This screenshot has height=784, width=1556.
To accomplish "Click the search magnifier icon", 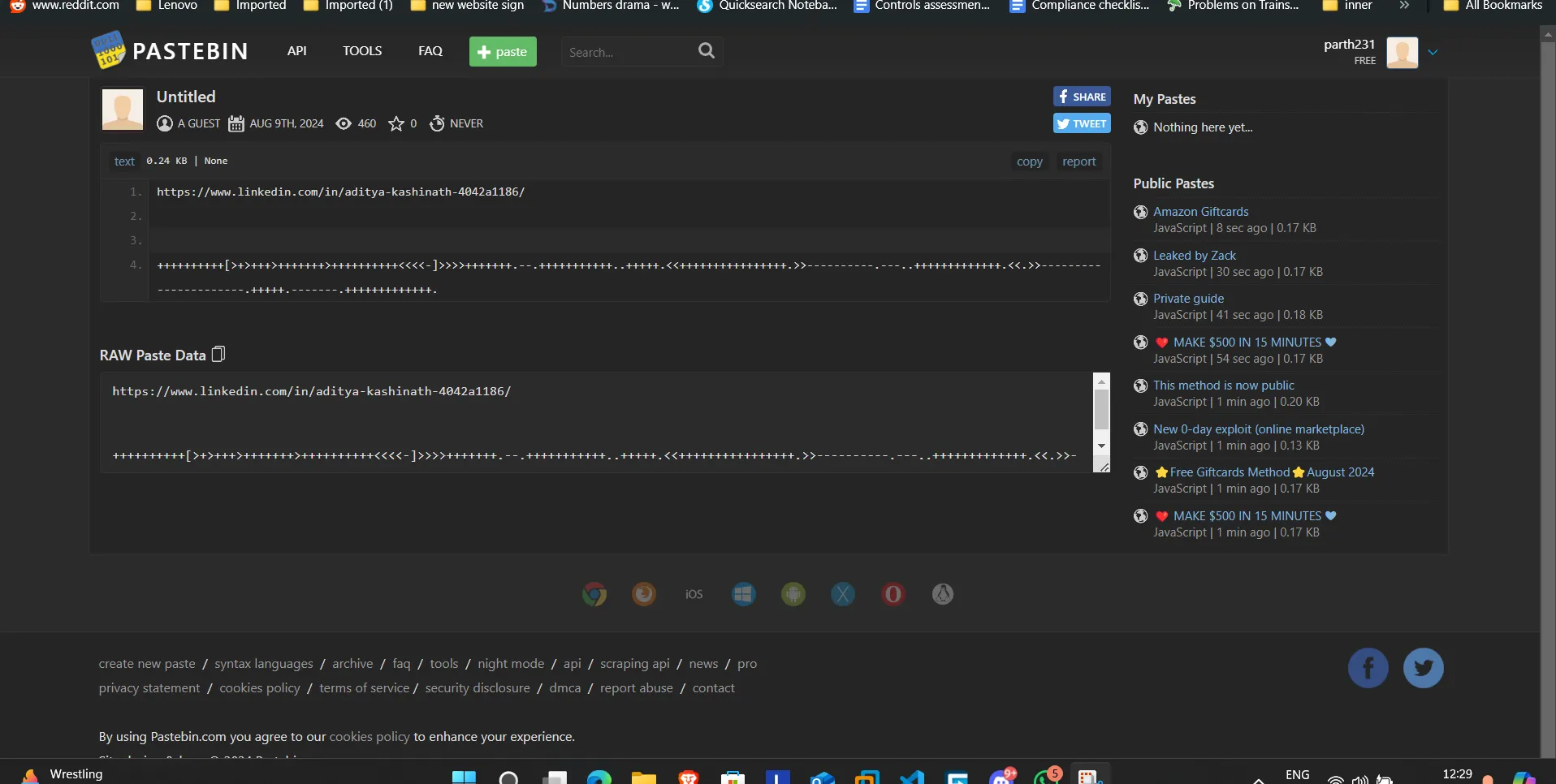I will [707, 51].
